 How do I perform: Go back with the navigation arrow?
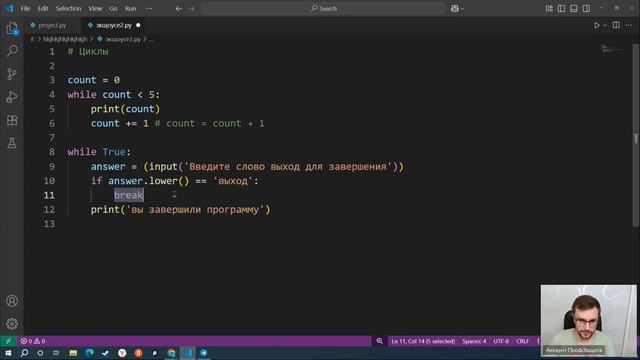[x=179, y=9]
